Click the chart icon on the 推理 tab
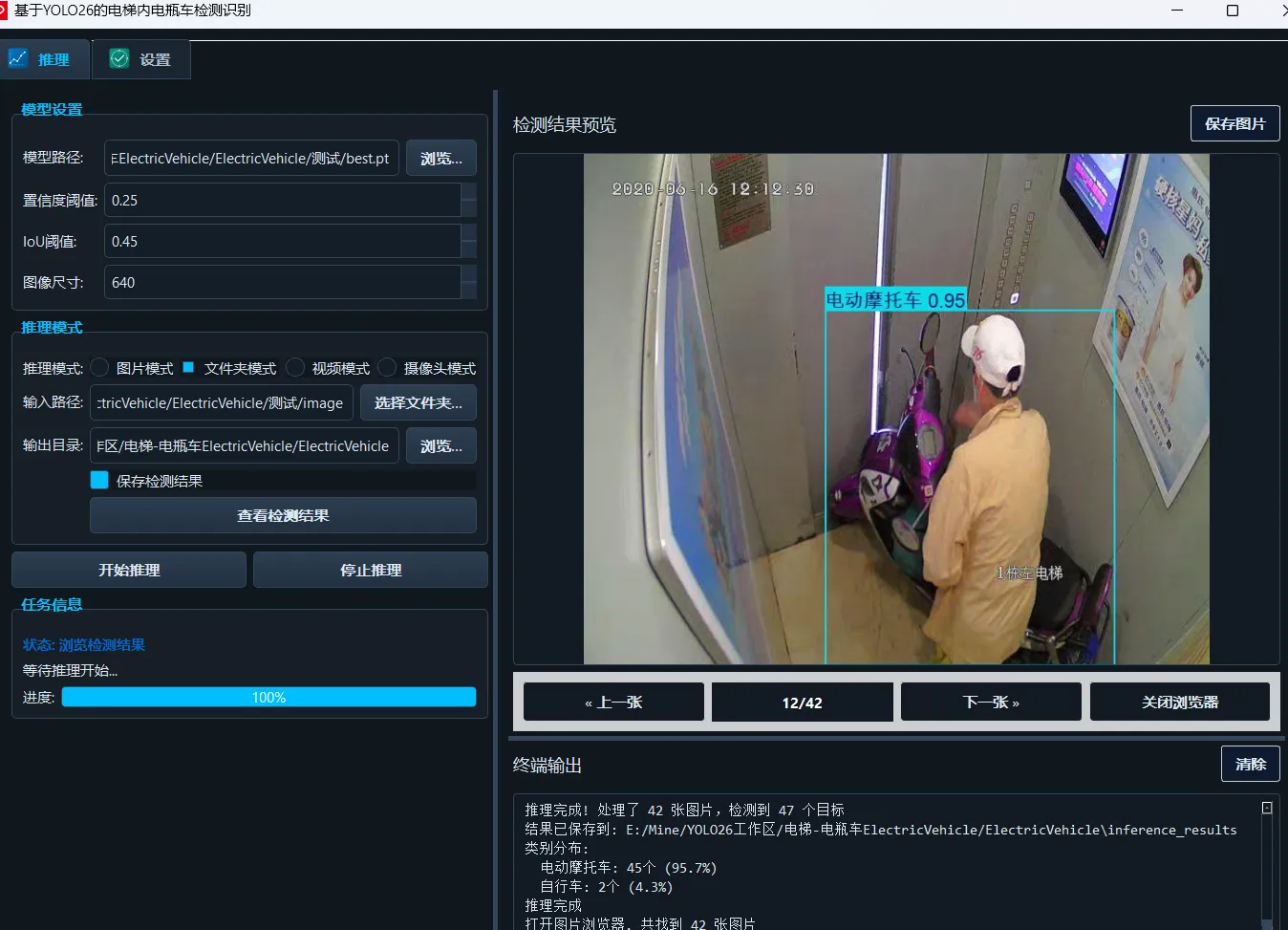 coord(18,58)
